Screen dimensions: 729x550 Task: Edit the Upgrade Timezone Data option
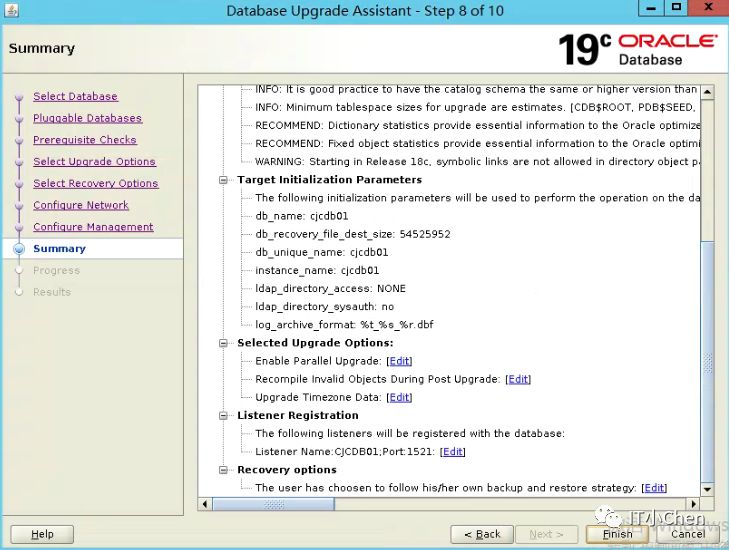pyautogui.click(x=399, y=398)
